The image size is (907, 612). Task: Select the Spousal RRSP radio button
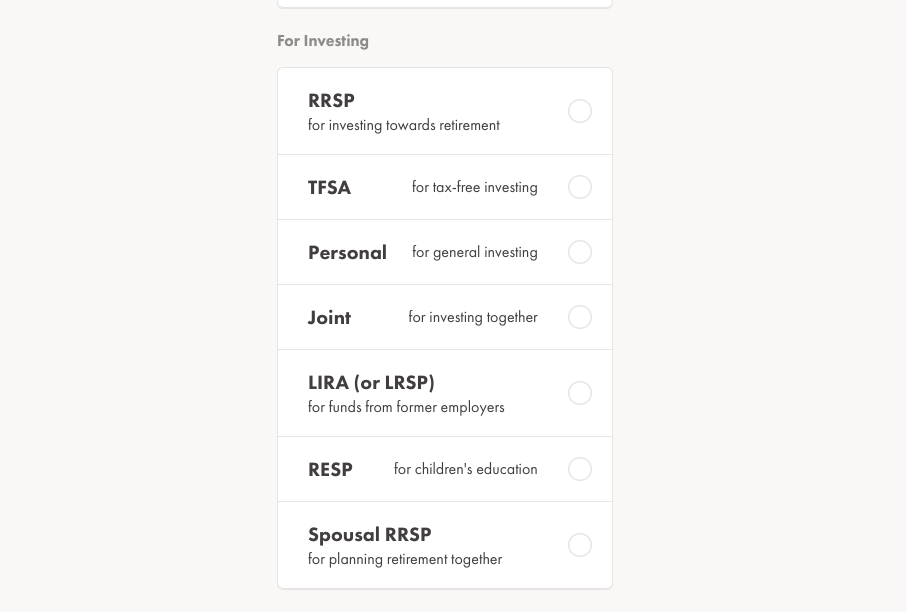(x=580, y=545)
